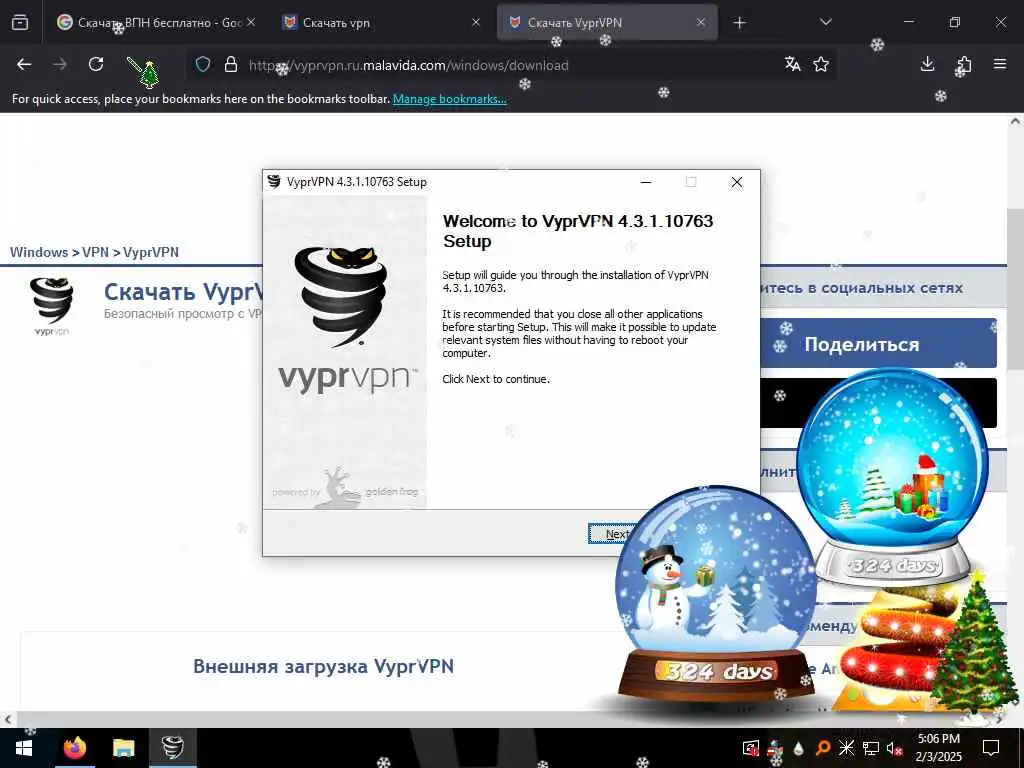Close the Google search tab

[x=251, y=22]
